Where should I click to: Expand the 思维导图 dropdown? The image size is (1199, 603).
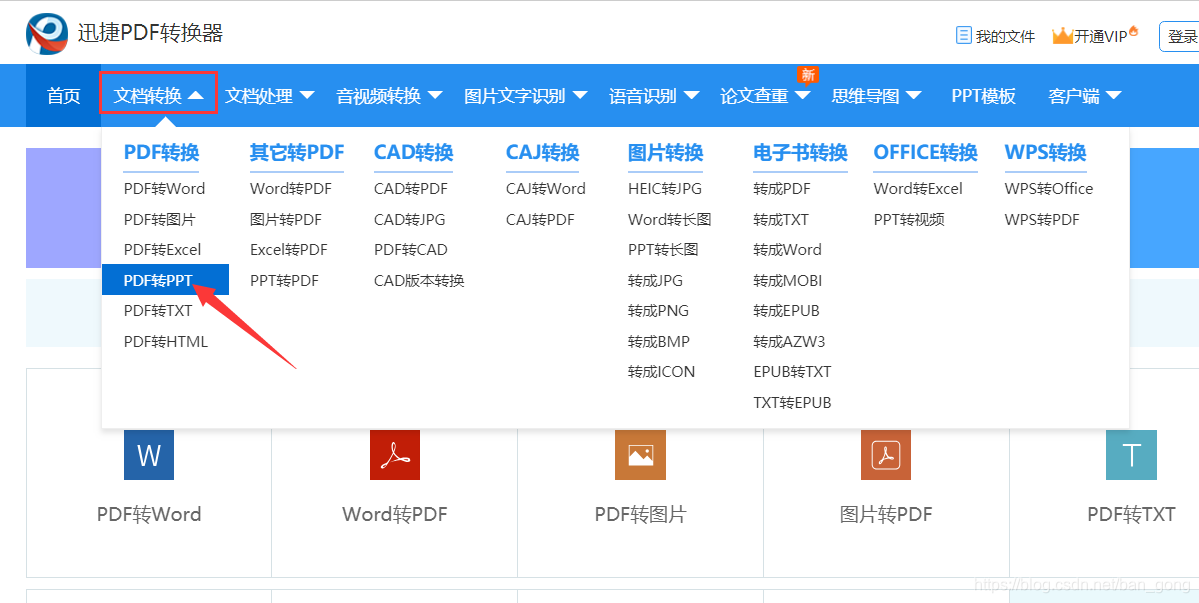pyautogui.click(x=876, y=96)
